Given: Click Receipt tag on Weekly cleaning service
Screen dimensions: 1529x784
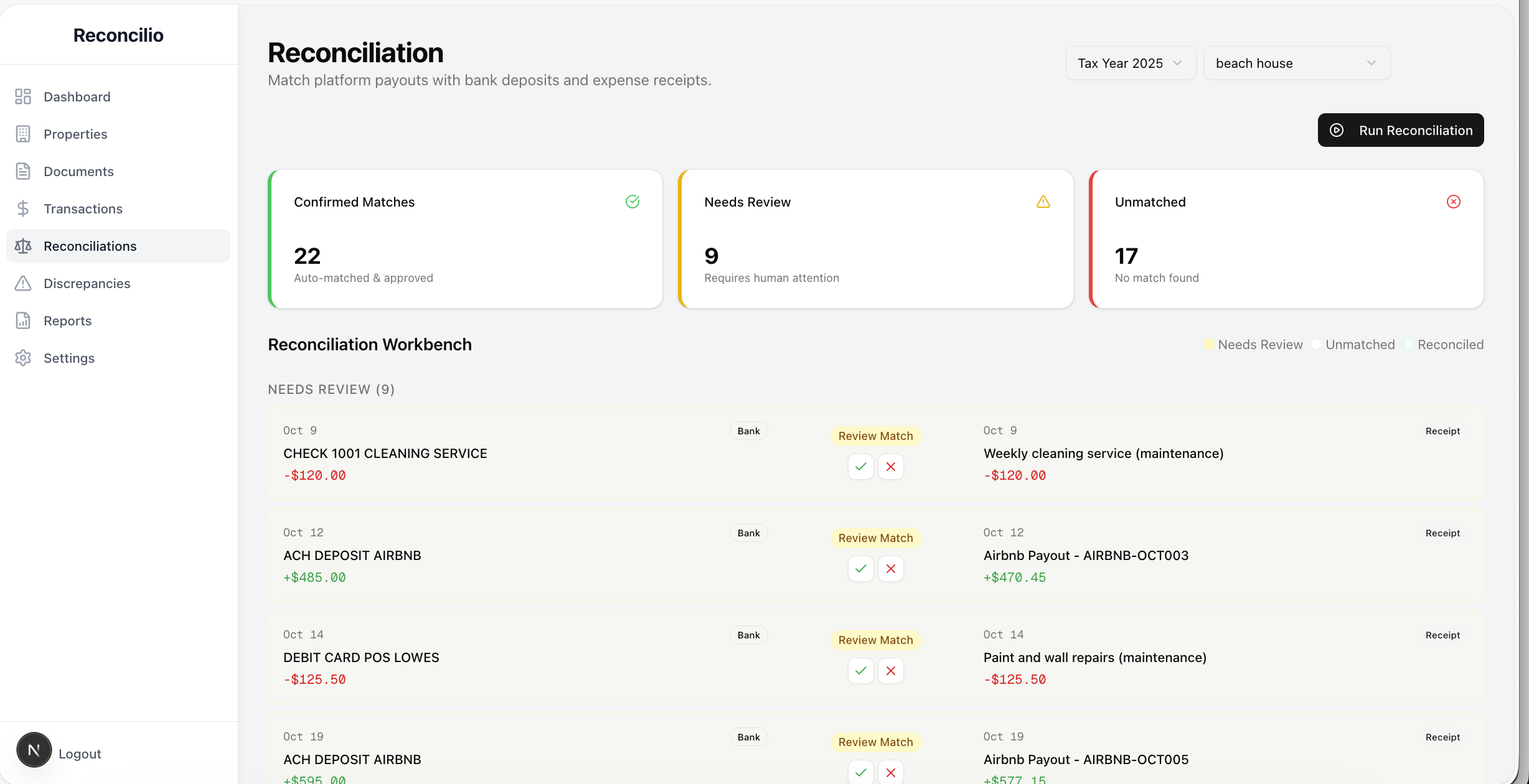Looking at the screenshot, I should click(1442, 431).
